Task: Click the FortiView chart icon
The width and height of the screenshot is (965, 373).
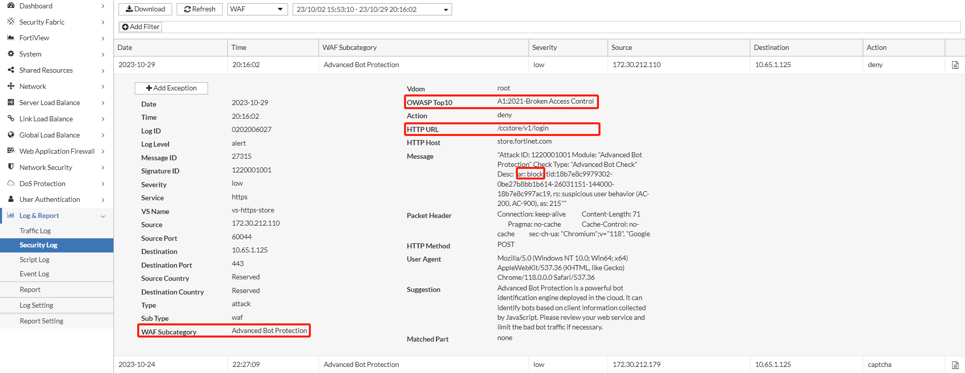Action: pyautogui.click(x=10, y=38)
